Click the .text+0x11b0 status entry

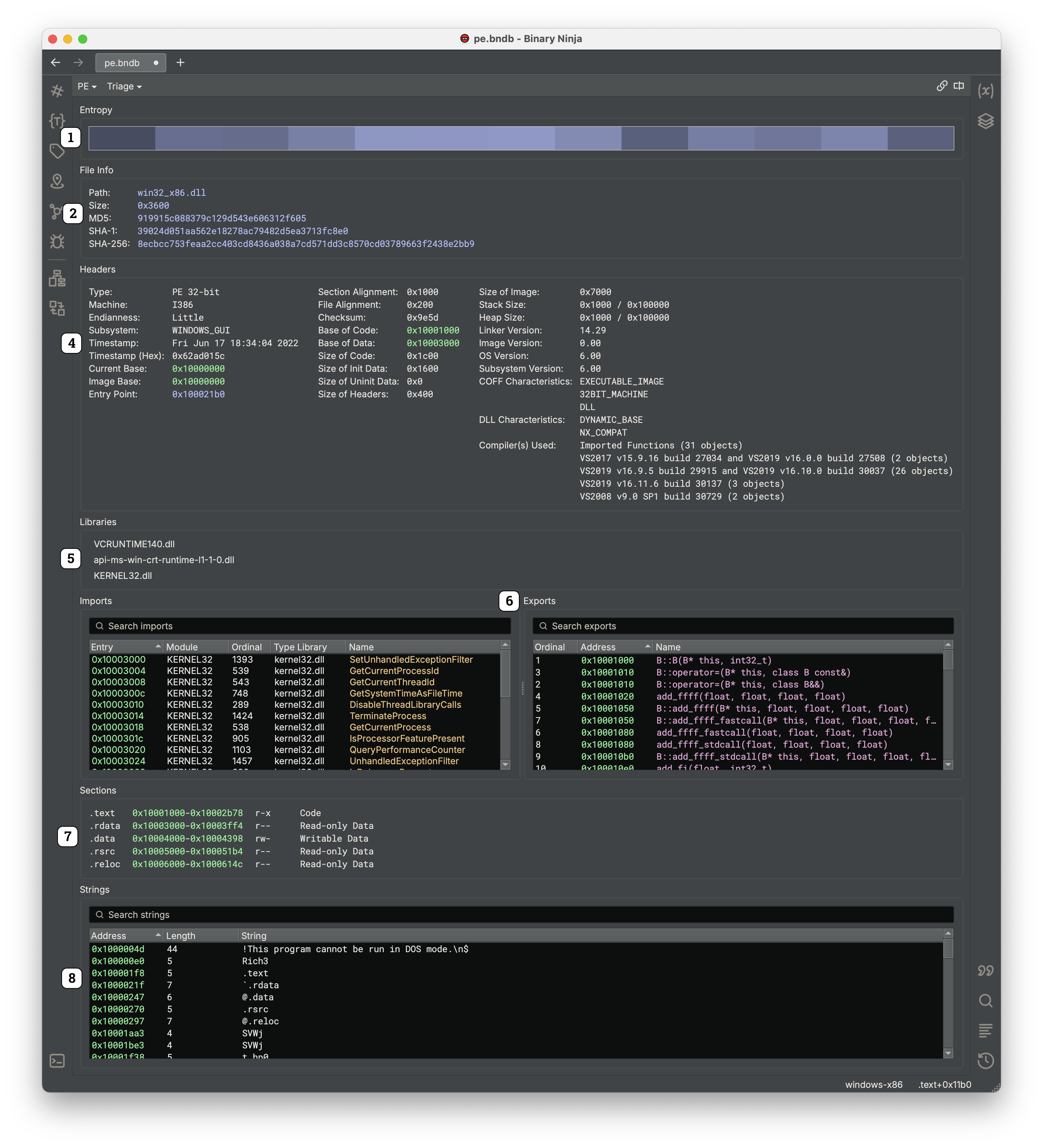click(x=944, y=1084)
